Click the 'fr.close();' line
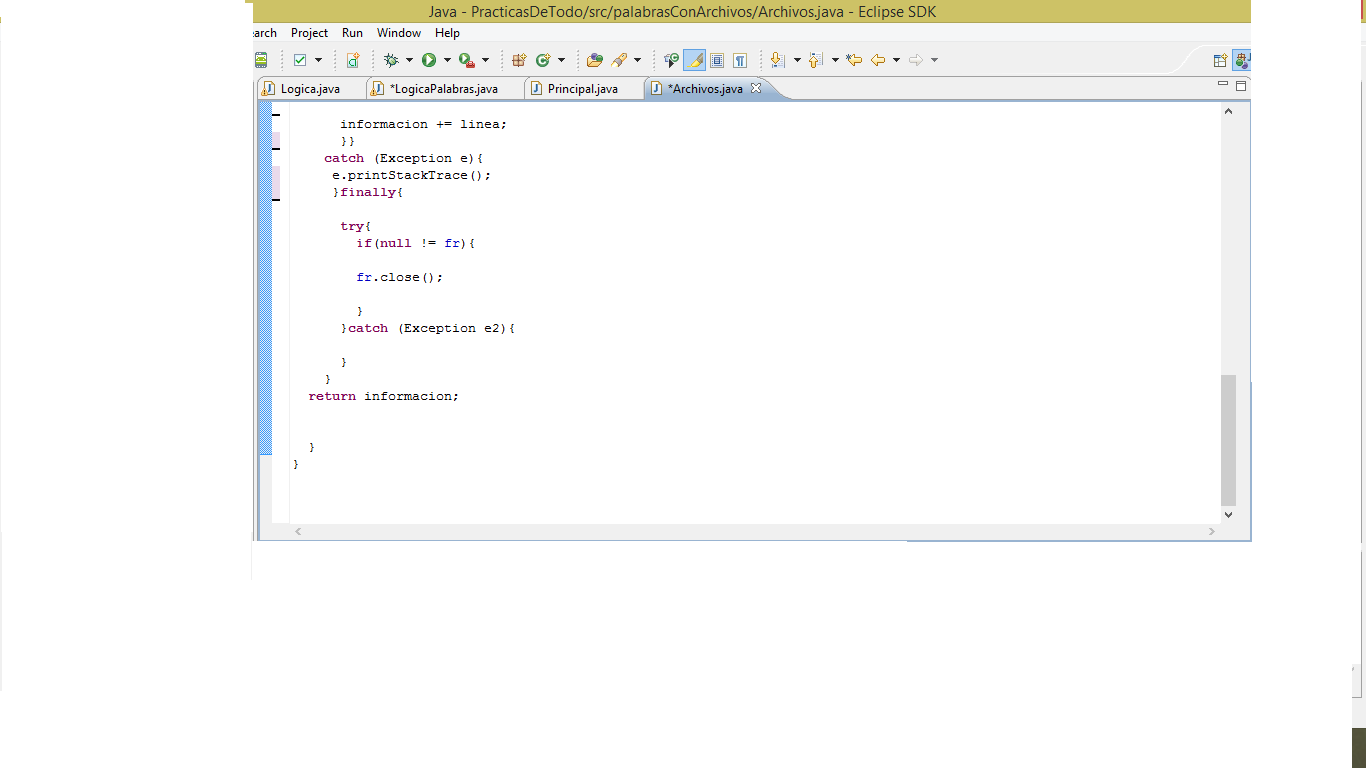 (400, 277)
